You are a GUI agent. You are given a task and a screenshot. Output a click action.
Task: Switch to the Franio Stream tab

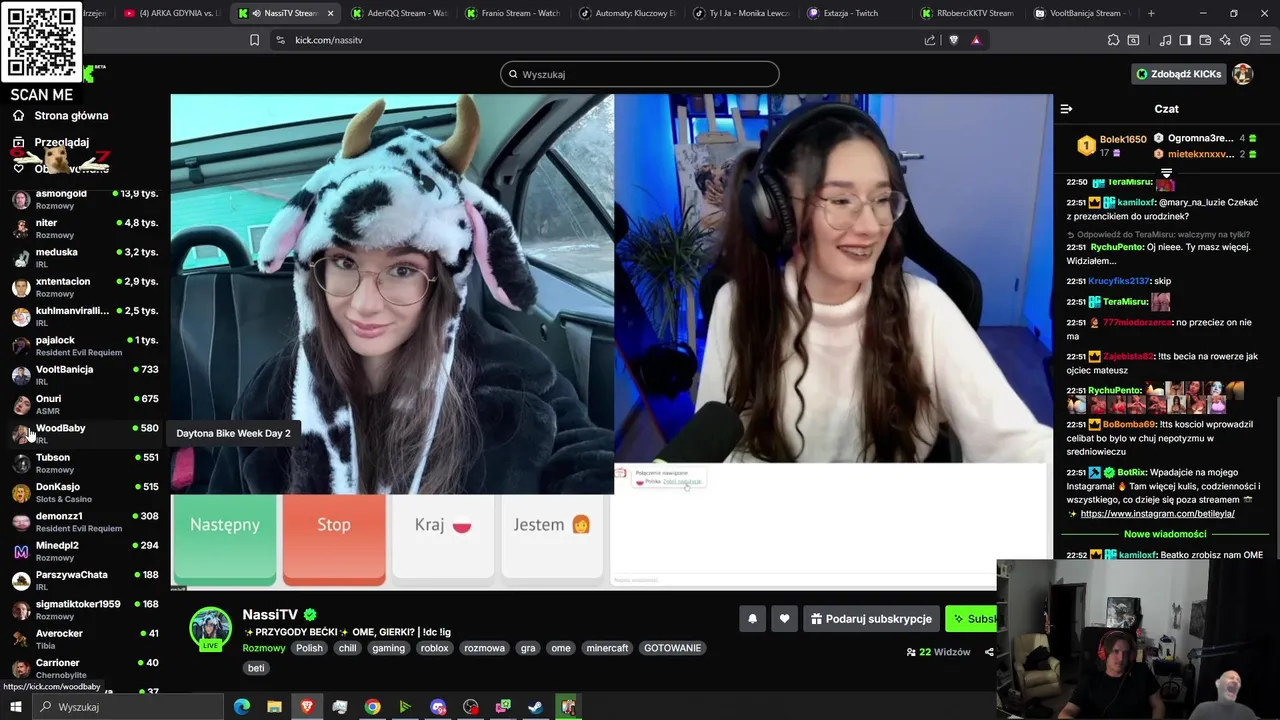pyautogui.click(x=514, y=13)
